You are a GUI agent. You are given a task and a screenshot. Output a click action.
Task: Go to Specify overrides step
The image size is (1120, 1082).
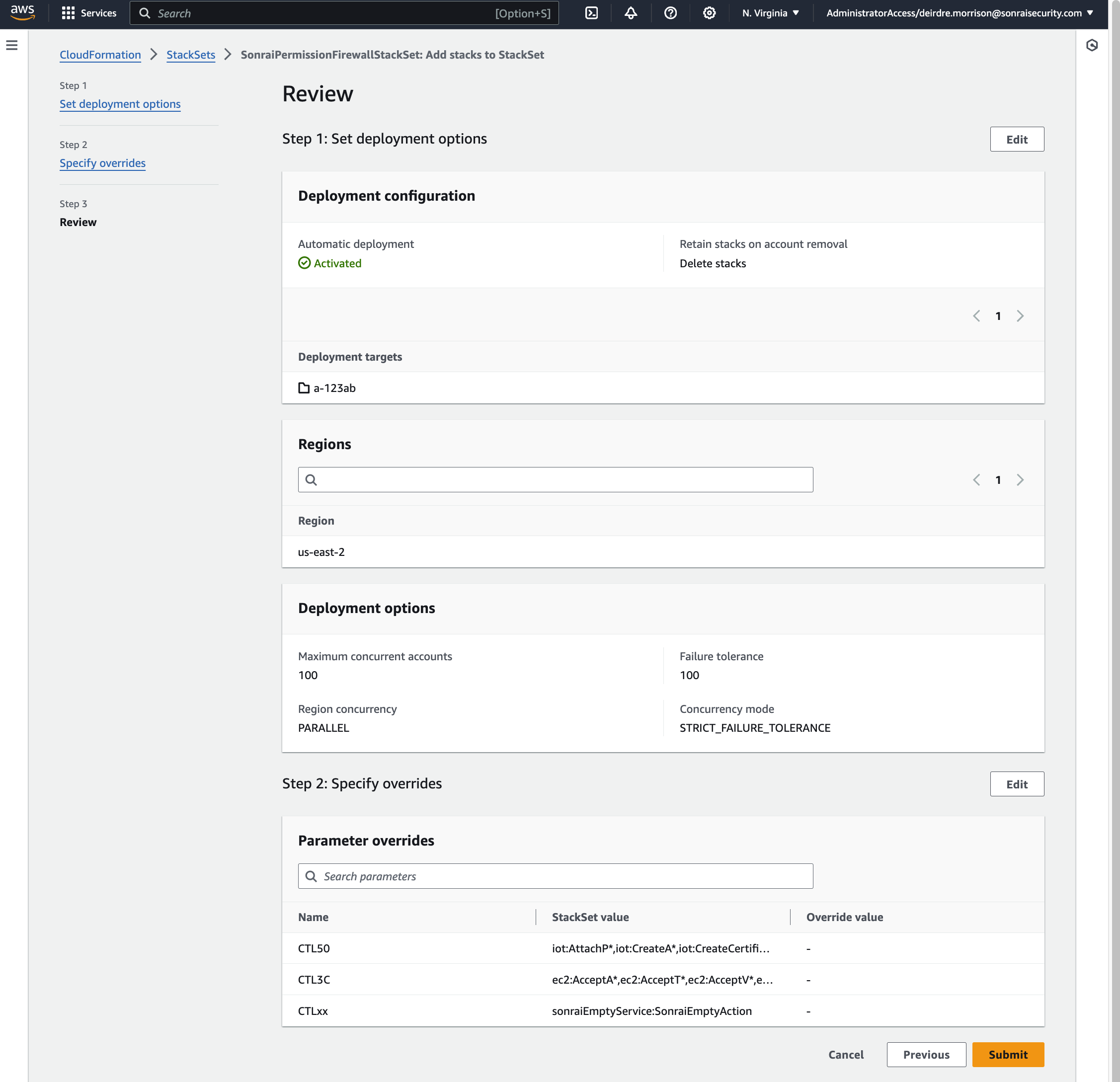(x=102, y=163)
